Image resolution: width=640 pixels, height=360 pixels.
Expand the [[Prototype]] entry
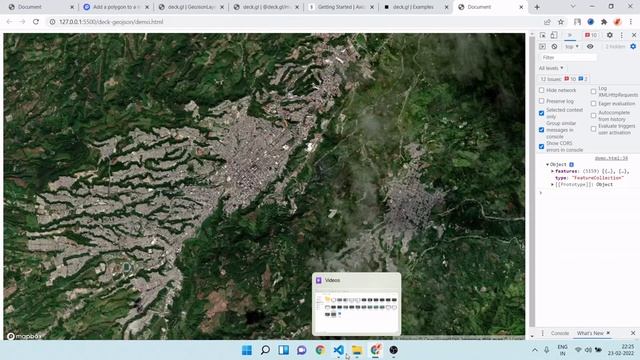[553, 184]
